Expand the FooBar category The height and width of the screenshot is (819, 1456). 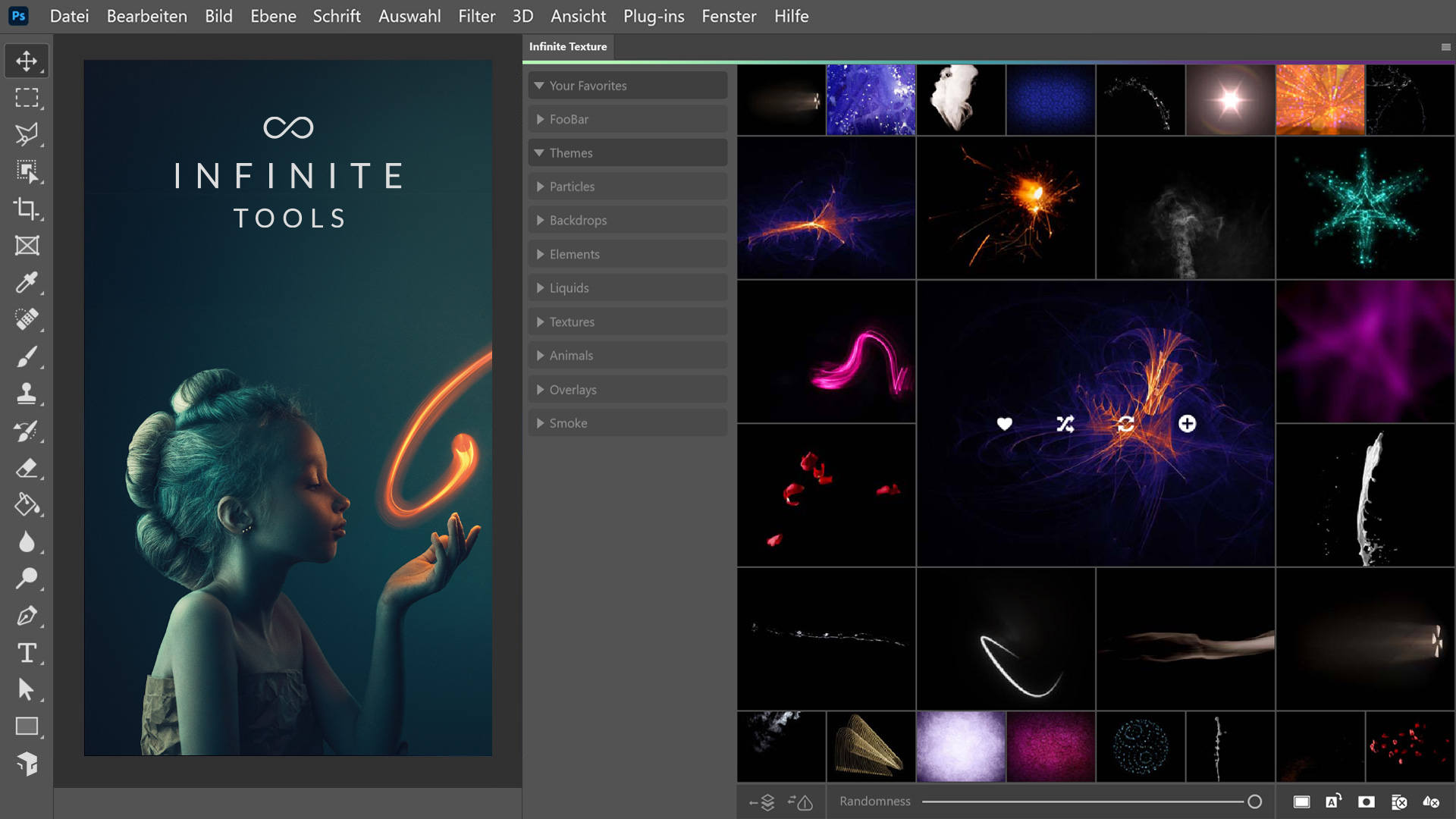(628, 119)
